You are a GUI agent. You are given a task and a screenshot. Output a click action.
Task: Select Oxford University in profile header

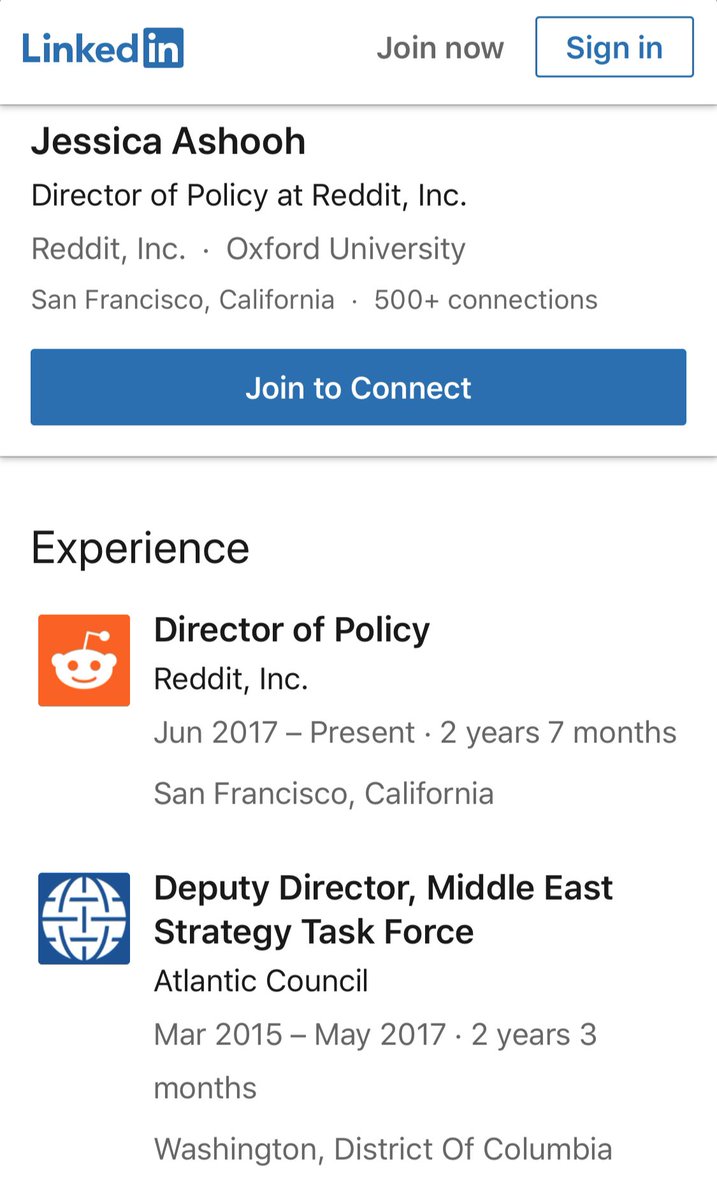(x=346, y=249)
